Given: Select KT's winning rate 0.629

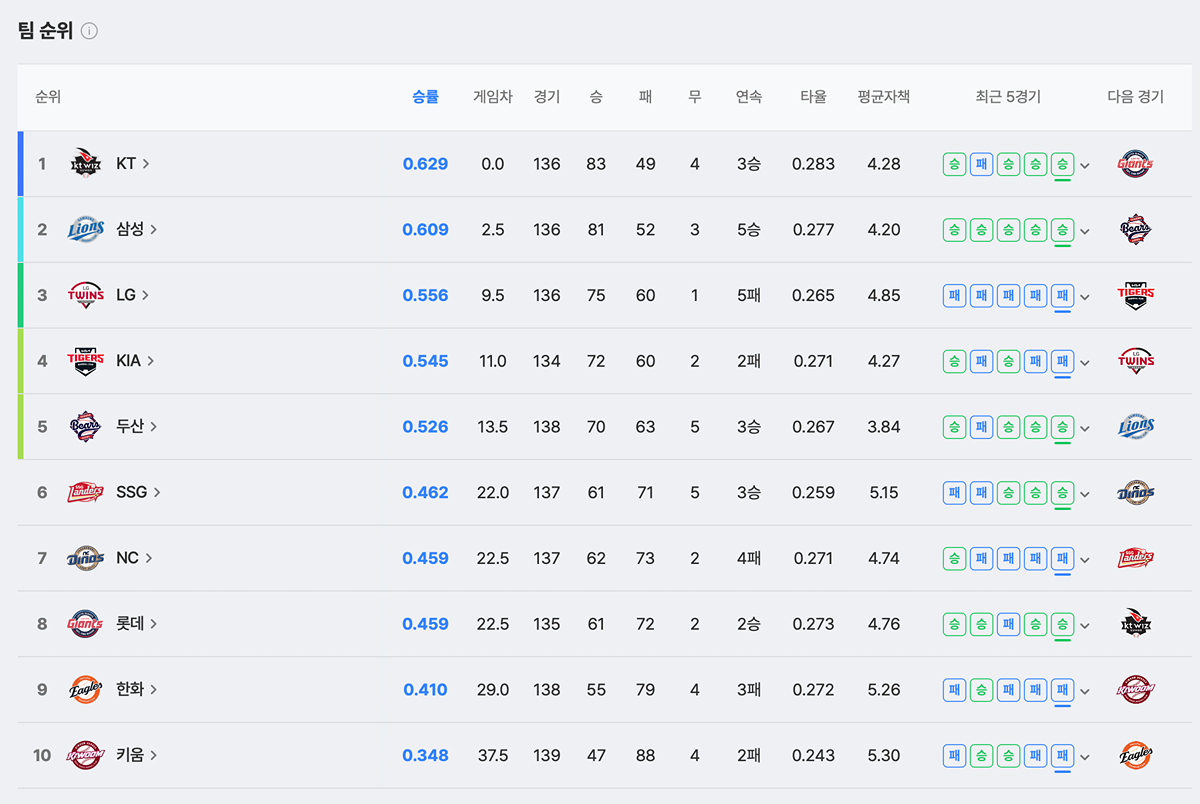Looking at the screenshot, I should [x=425, y=164].
